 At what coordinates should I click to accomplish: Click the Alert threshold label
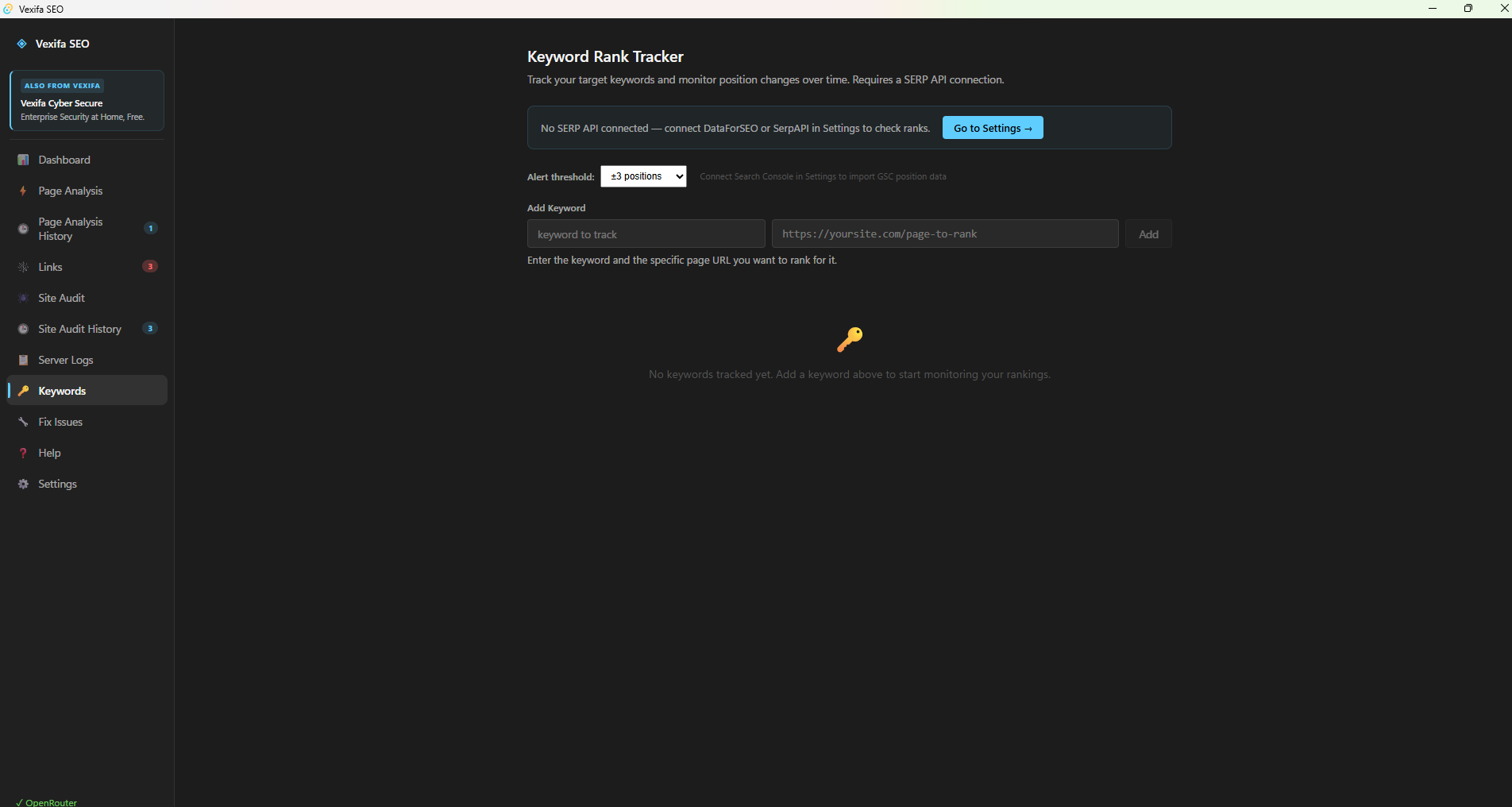coord(561,177)
